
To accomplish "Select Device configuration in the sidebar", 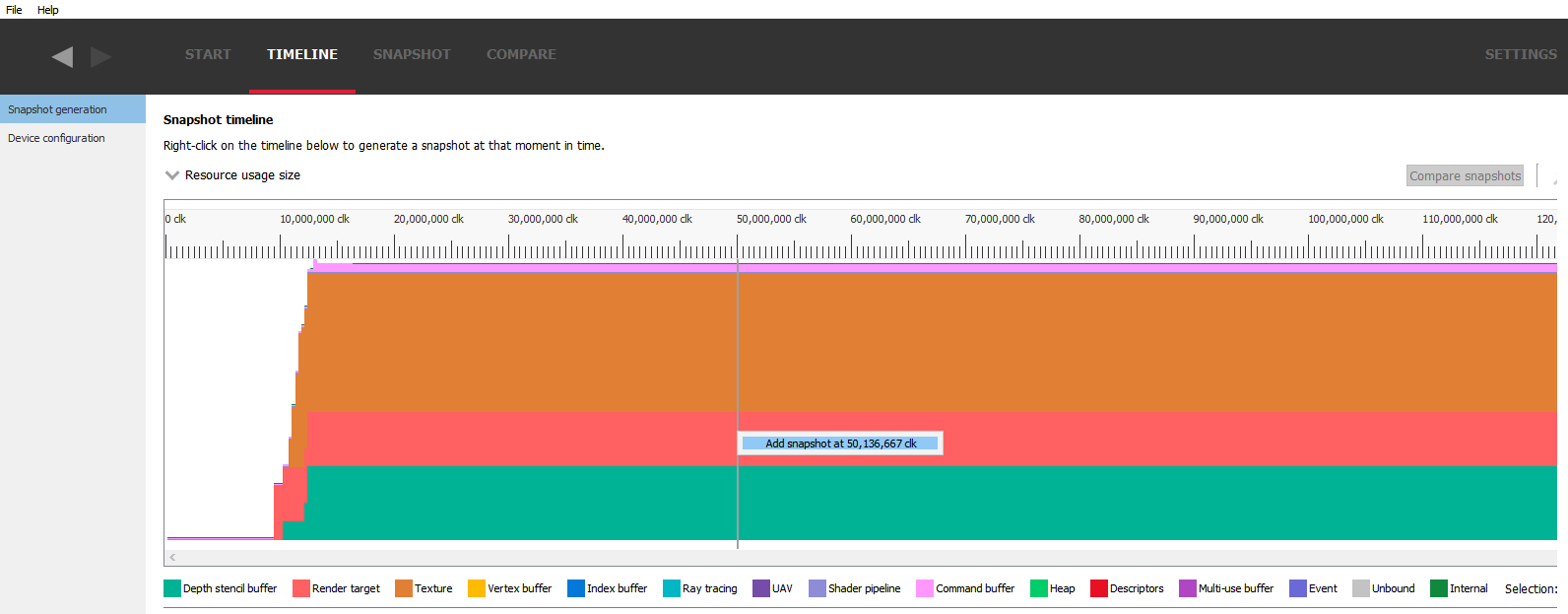I will pyautogui.click(x=56, y=138).
